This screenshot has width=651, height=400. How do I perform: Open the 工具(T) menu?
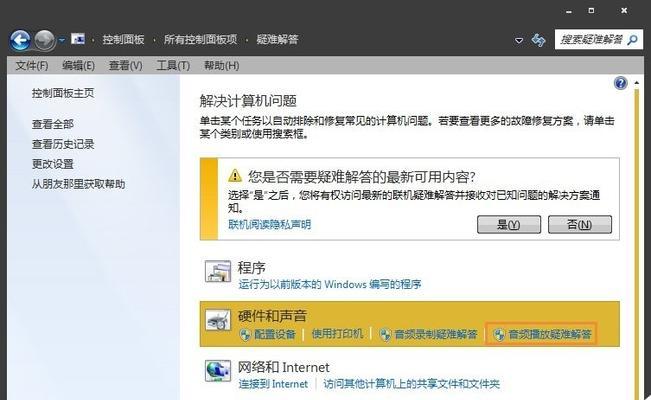click(173, 65)
